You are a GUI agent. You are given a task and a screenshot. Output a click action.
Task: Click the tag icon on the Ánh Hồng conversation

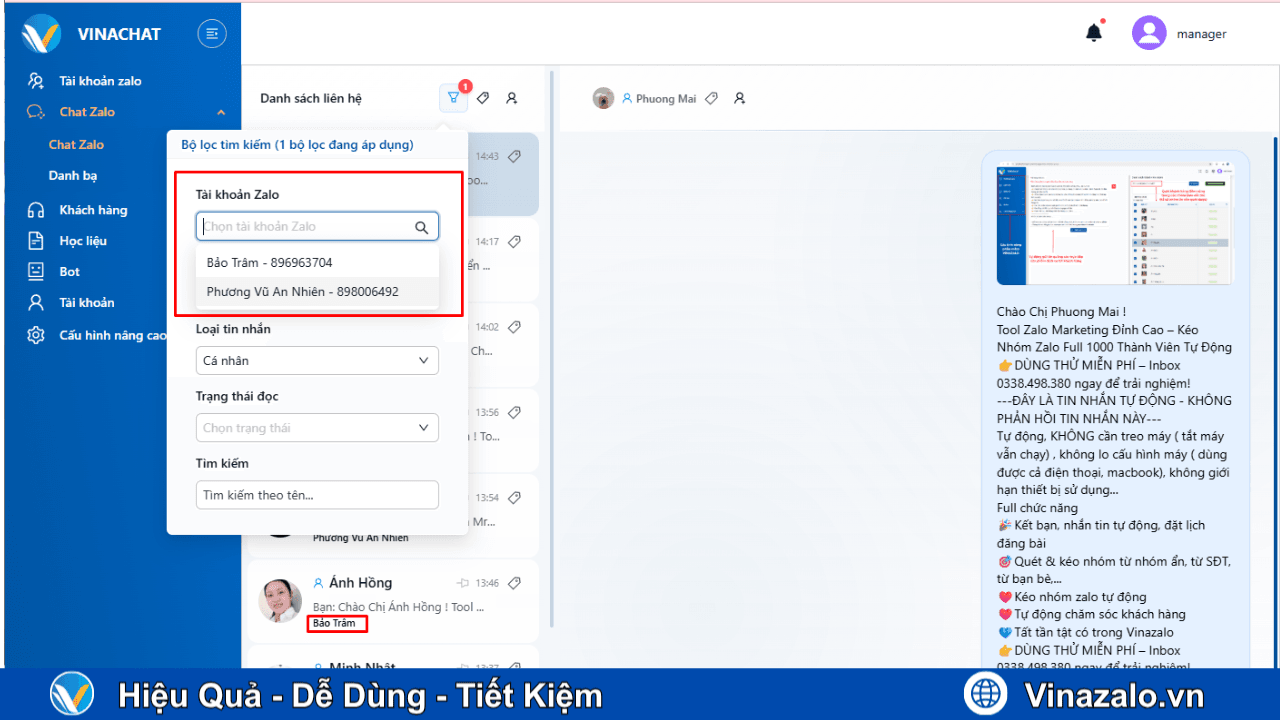(515, 582)
